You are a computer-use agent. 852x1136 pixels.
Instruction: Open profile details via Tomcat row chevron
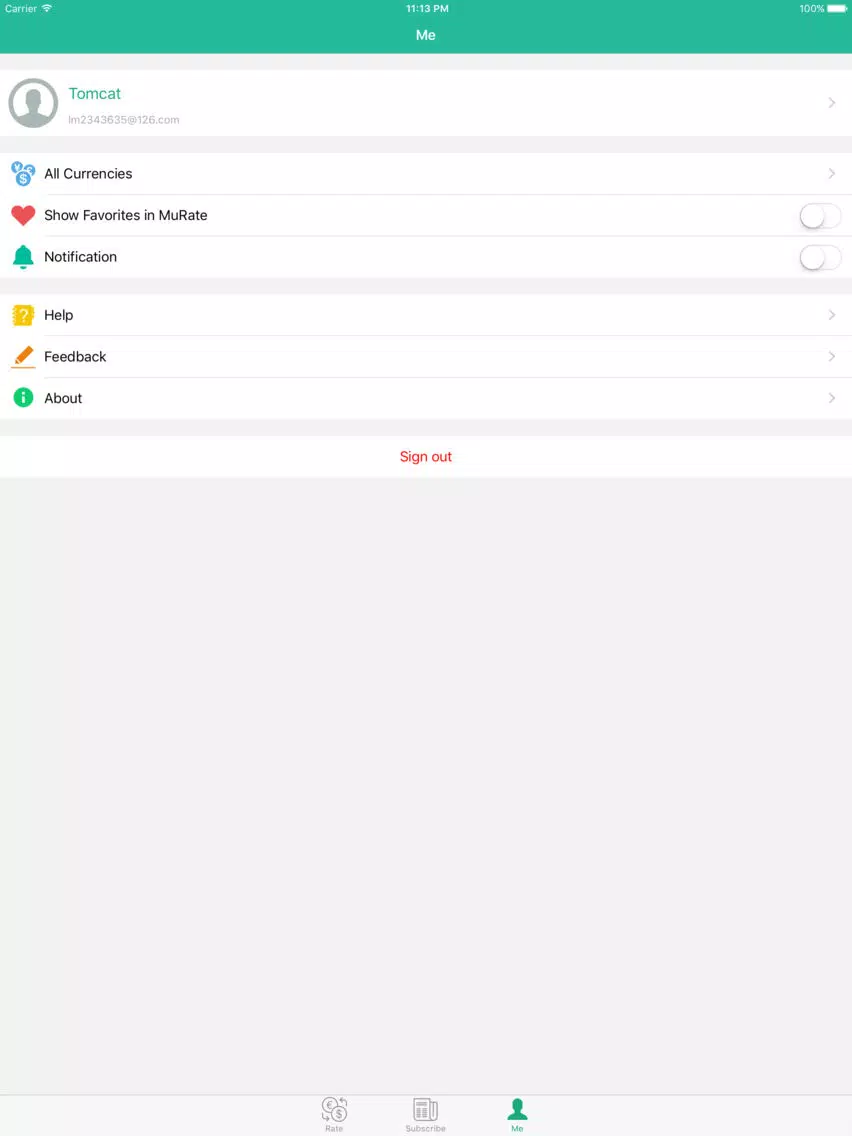point(832,103)
